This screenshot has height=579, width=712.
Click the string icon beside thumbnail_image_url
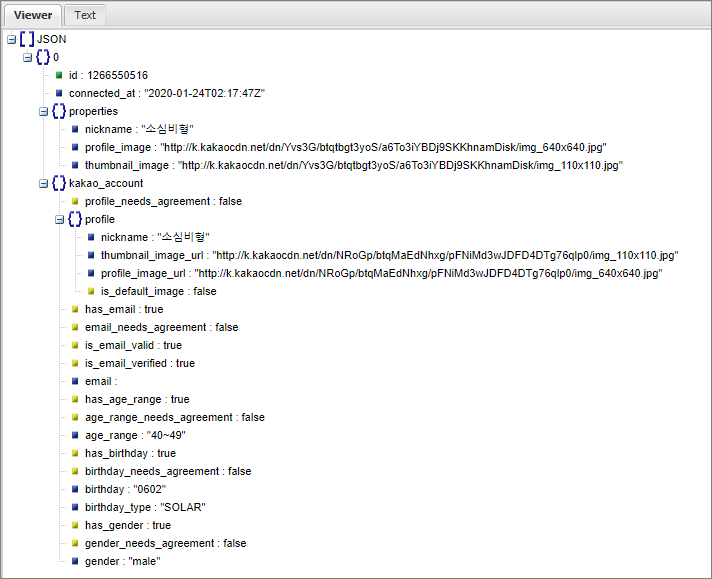coord(91,255)
